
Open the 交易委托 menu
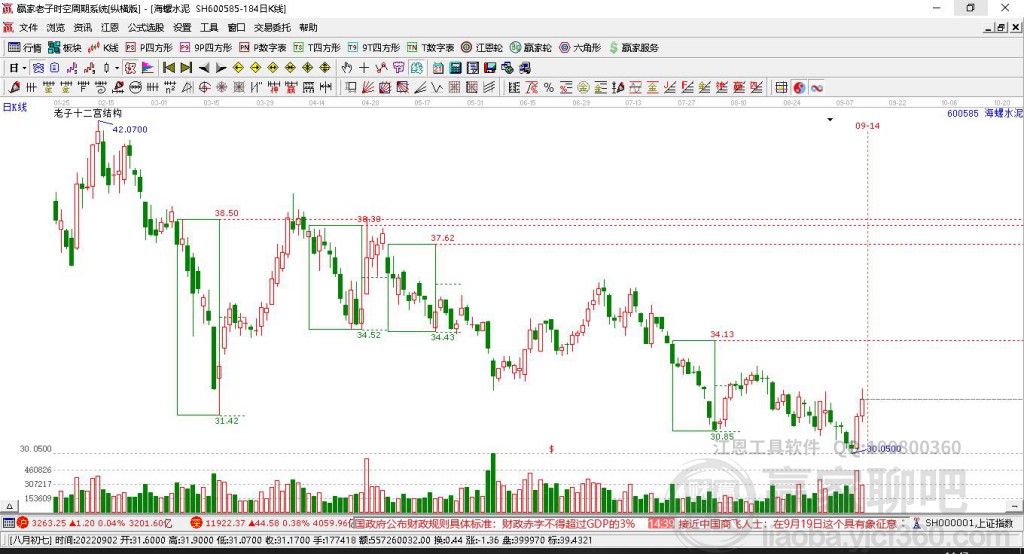pyautogui.click(x=272, y=27)
